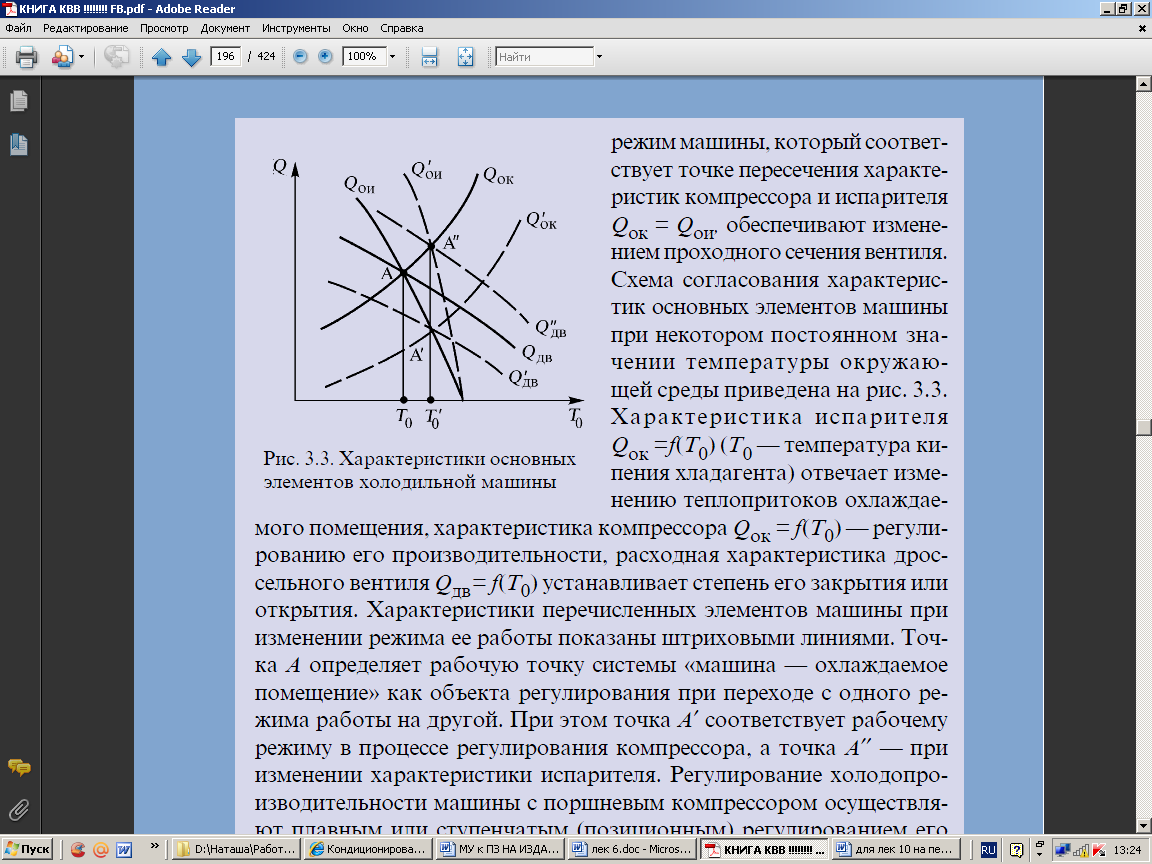Switch to для лек 10 на пе... taskbar button
Image resolution: width=1152 pixels, height=864 pixels.
[x=896, y=849]
